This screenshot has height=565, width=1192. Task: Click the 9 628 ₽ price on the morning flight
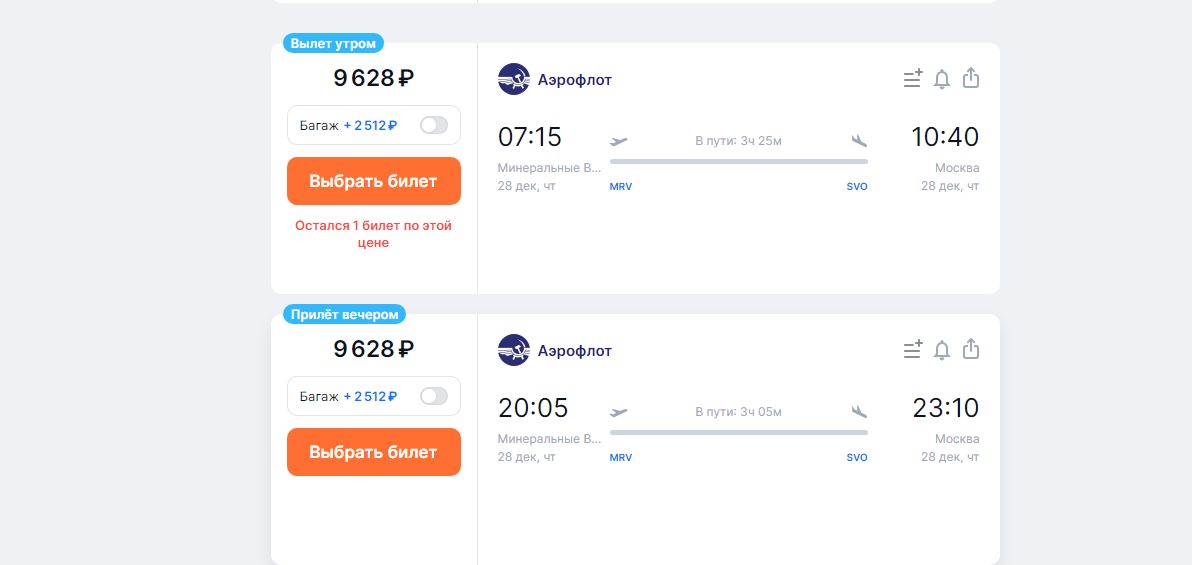coord(373,78)
